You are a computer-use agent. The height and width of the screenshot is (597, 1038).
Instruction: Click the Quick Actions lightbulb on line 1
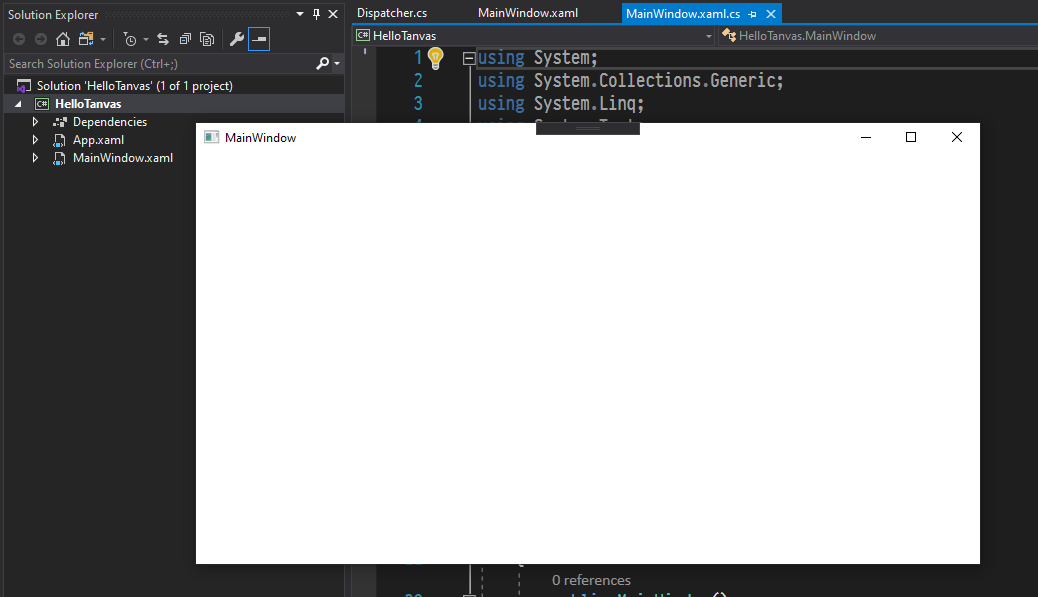pos(434,57)
